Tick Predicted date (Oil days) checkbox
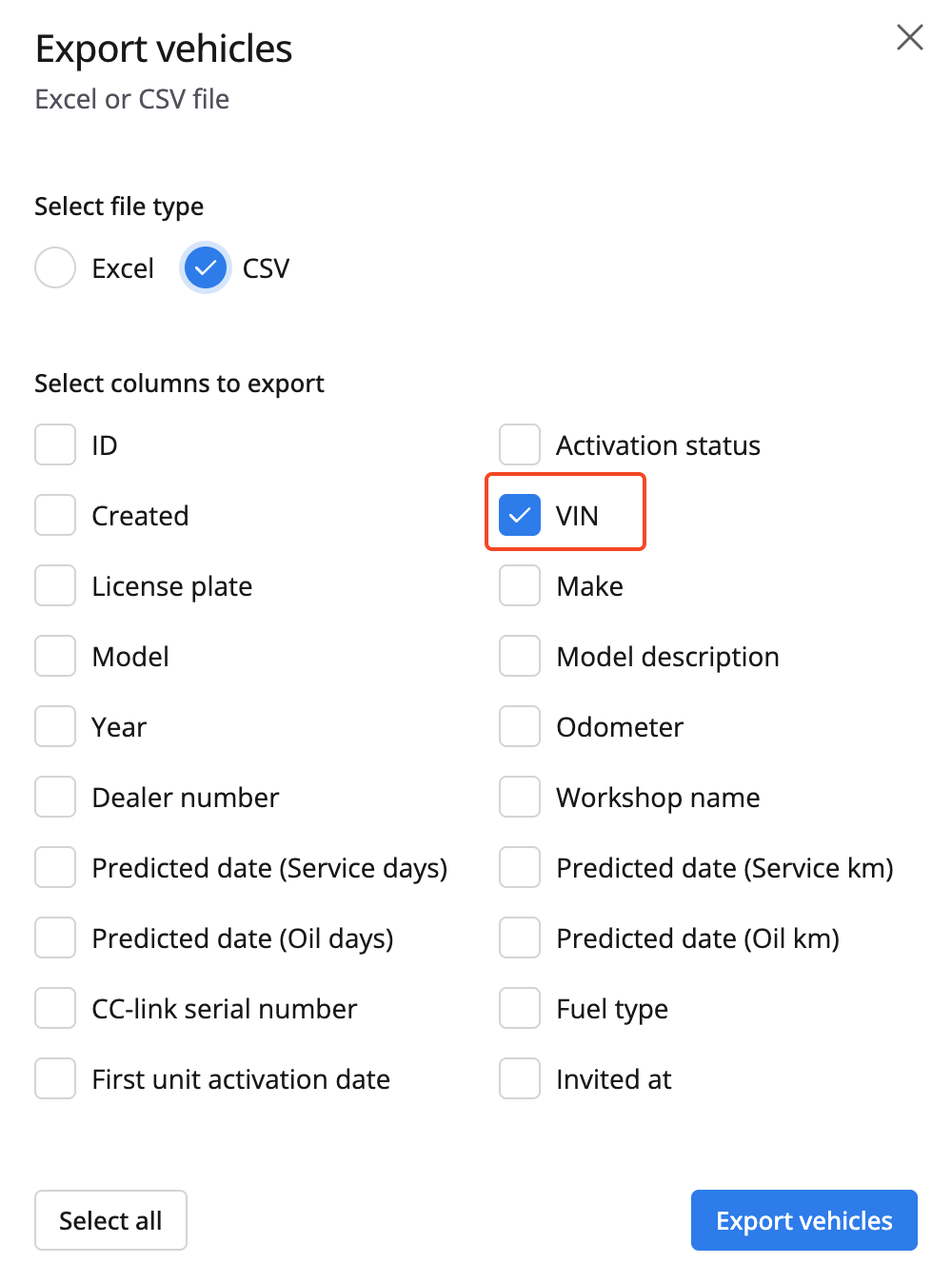Image resolution: width=952 pixels, height=1283 pixels. tap(55, 938)
